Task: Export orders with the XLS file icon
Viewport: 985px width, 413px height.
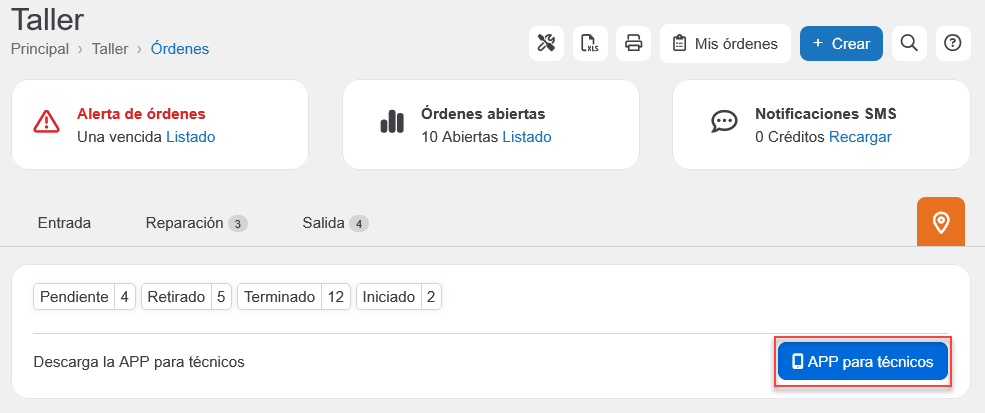Action: coord(590,43)
